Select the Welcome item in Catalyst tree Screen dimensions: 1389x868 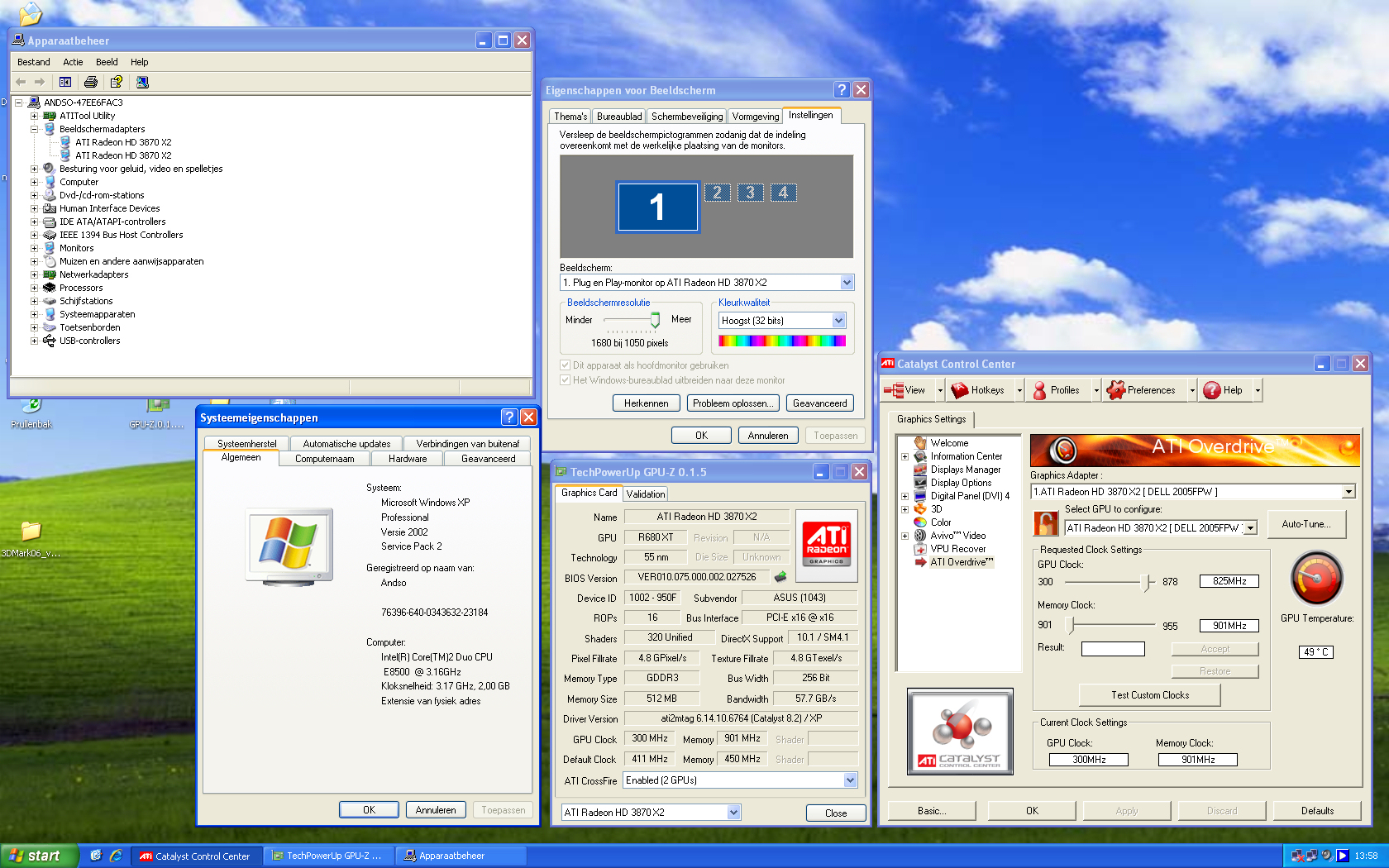click(x=949, y=443)
